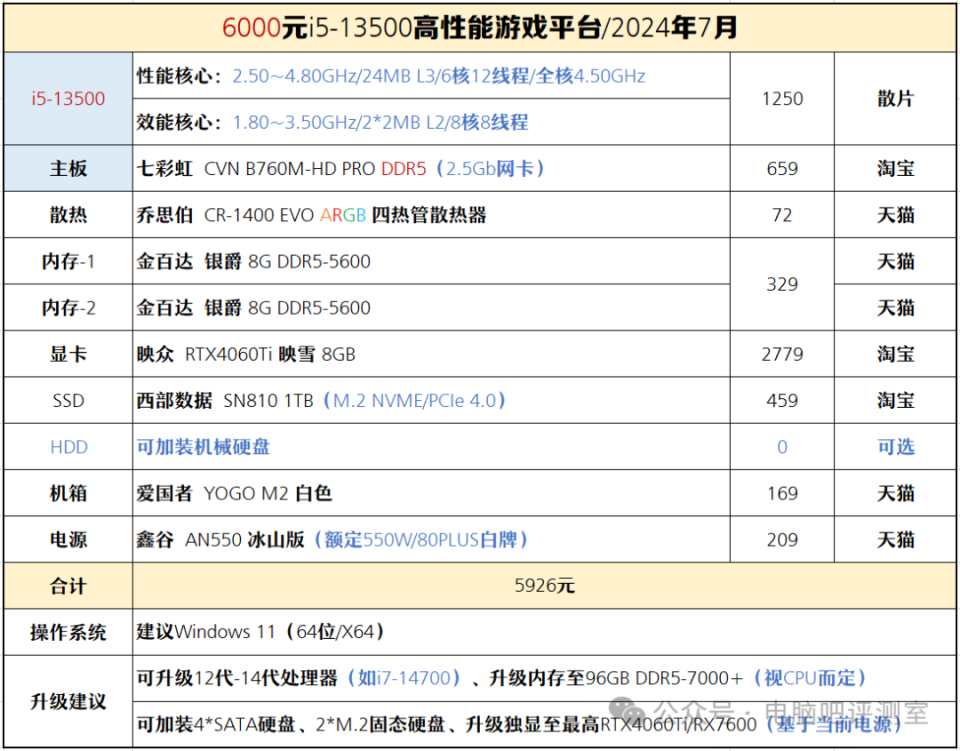Select the "电源" category cell

pyautogui.click(x=68, y=539)
